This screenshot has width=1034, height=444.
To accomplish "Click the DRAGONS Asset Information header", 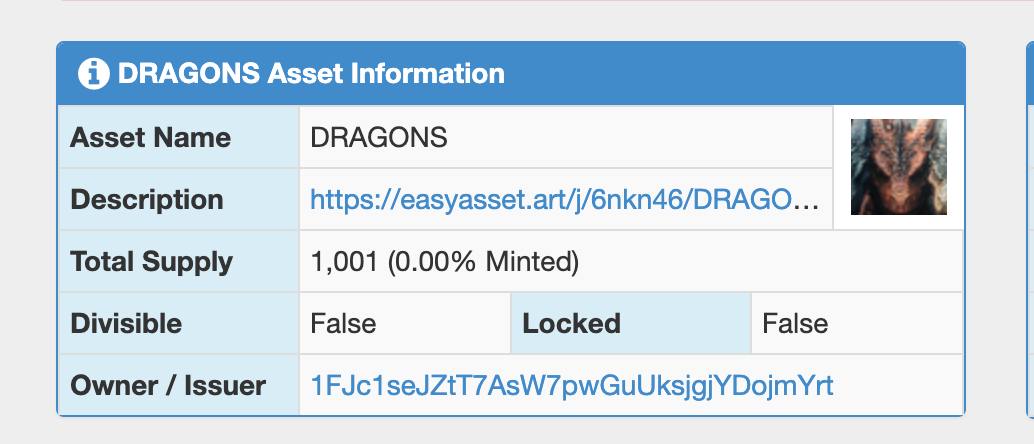I will click(x=511, y=73).
